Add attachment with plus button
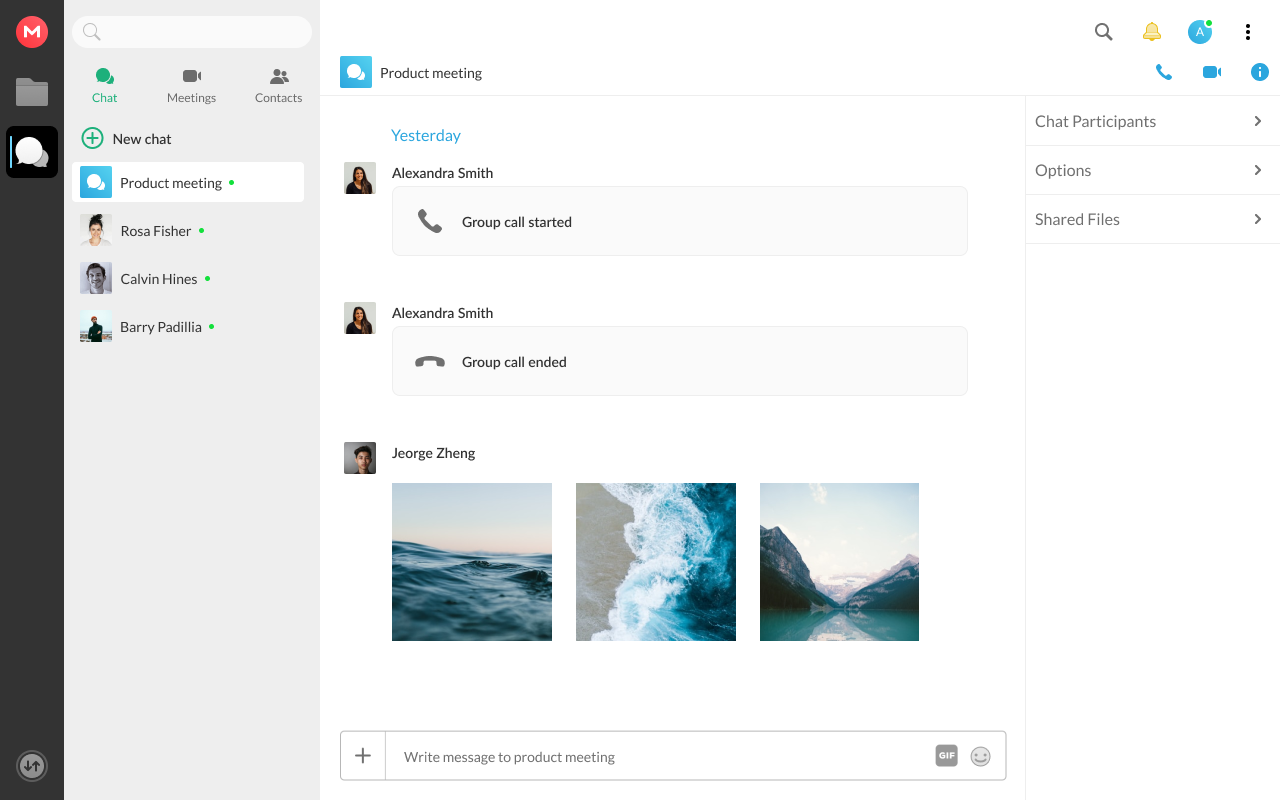This screenshot has height=800, width=1280. click(363, 756)
